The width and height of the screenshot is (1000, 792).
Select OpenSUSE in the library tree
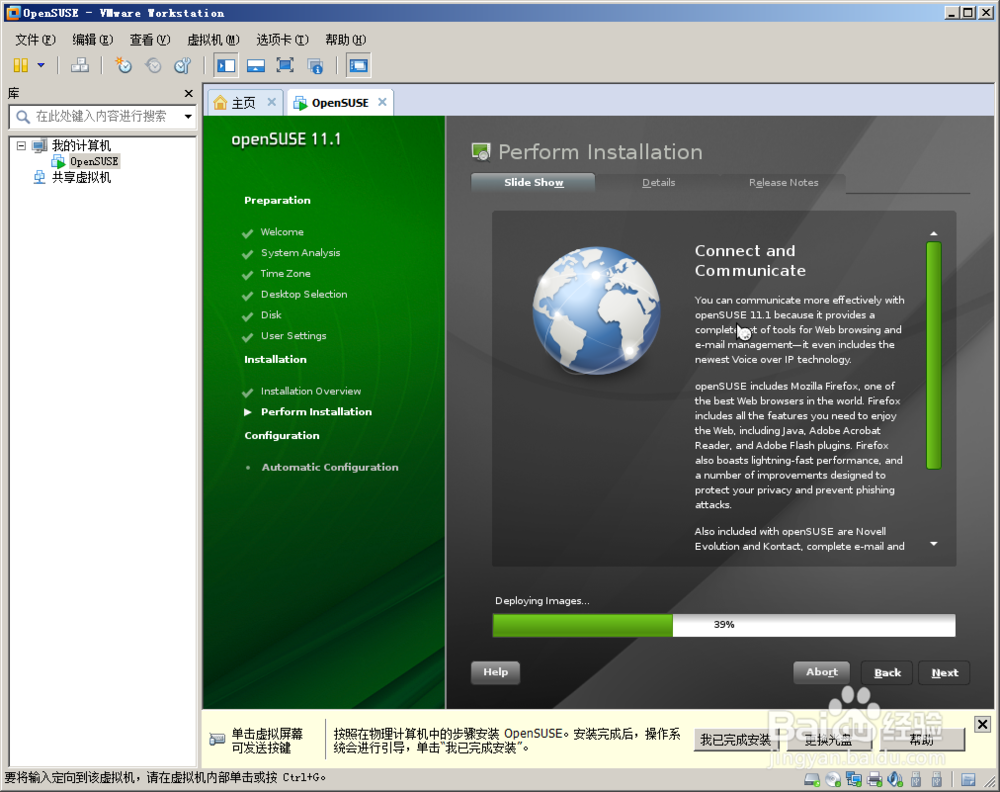[x=94, y=161]
